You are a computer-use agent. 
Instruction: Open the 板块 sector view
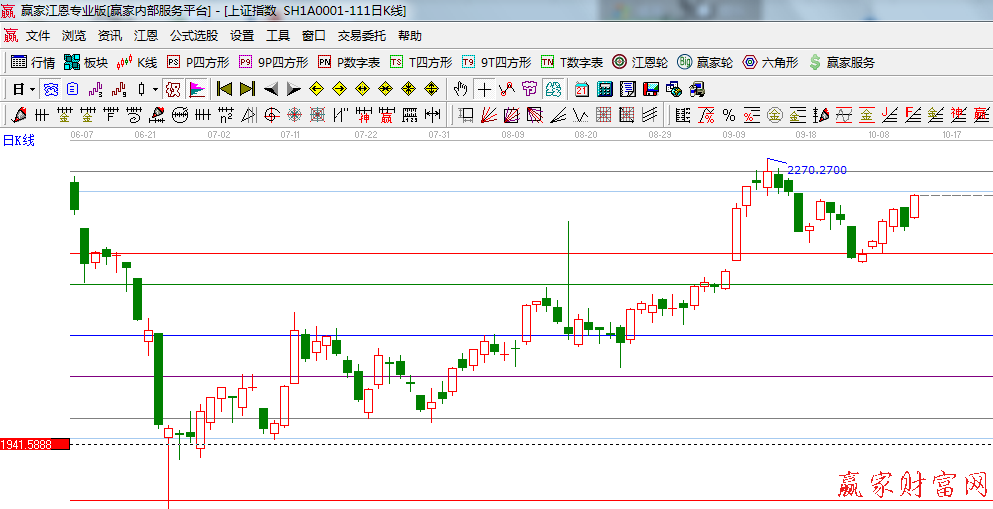pyautogui.click(x=86, y=62)
